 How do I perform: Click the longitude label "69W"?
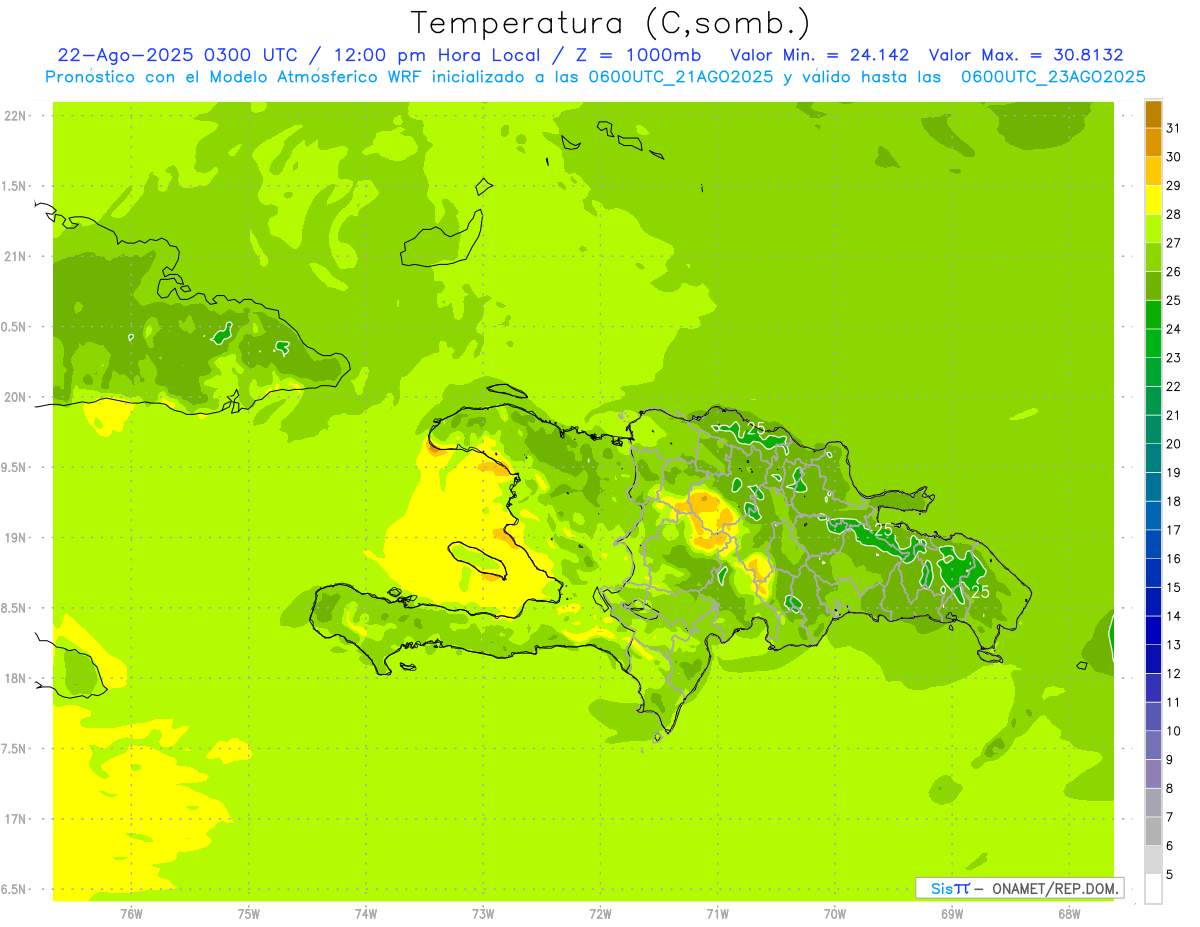point(951,914)
